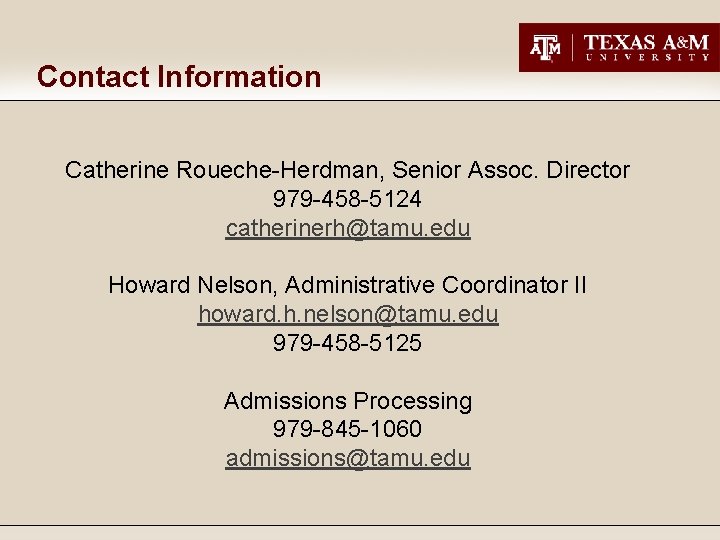The height and width of the screenshot is (540, 720).
Task: Click the word UNIVERSITY in the logo
Action: (646, 58)
